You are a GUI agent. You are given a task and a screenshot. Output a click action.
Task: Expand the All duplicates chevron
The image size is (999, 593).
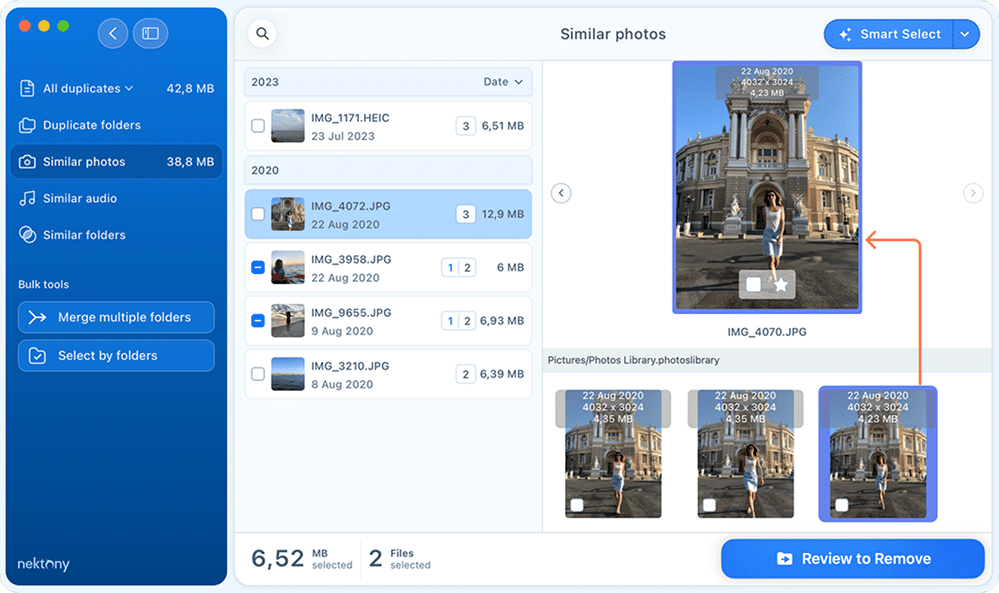(x=129, y=88)
